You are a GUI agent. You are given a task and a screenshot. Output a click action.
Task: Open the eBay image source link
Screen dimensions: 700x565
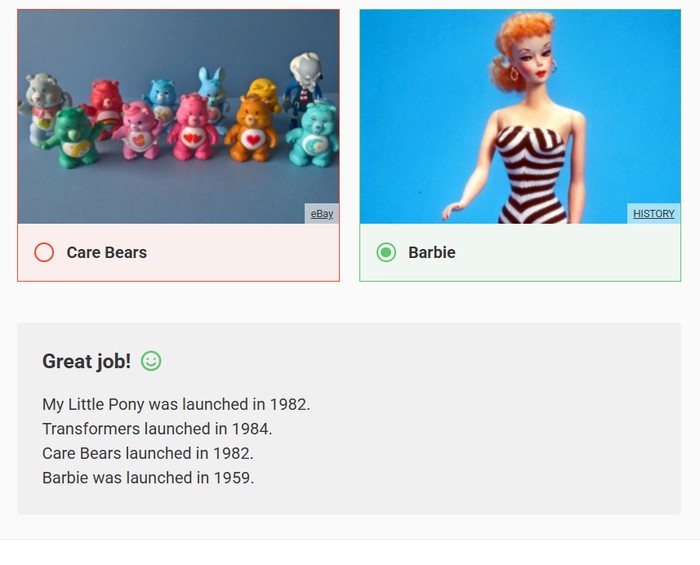pyautogui.click(x=321, y=214)
